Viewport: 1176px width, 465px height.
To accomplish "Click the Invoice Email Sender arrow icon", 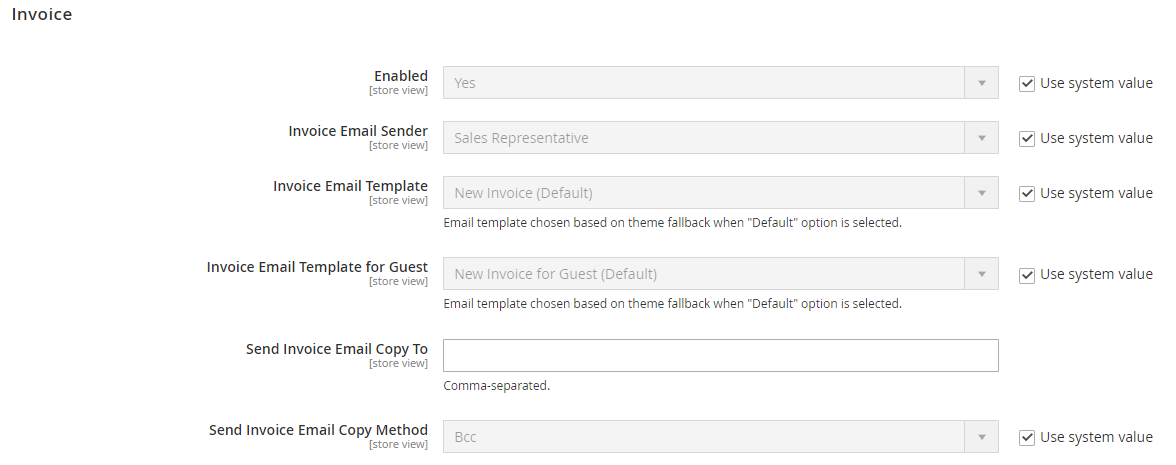I will click(x=981, y=138).
